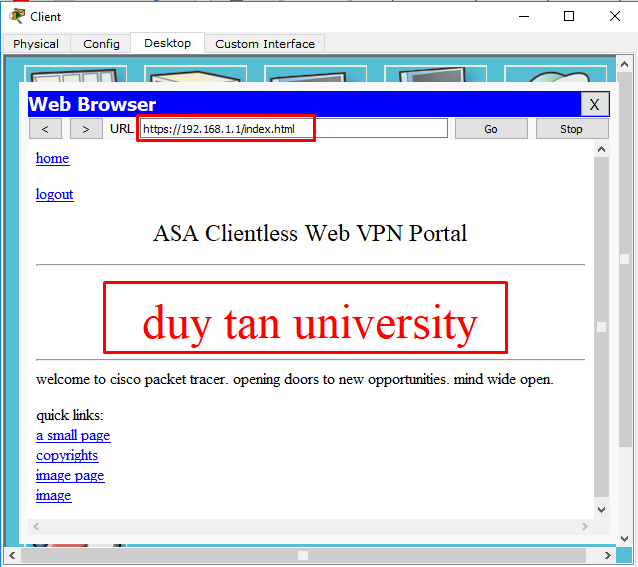This screenshot has height=567, width=638.
Task: Switch to the Physical tab
Action: 36,44
